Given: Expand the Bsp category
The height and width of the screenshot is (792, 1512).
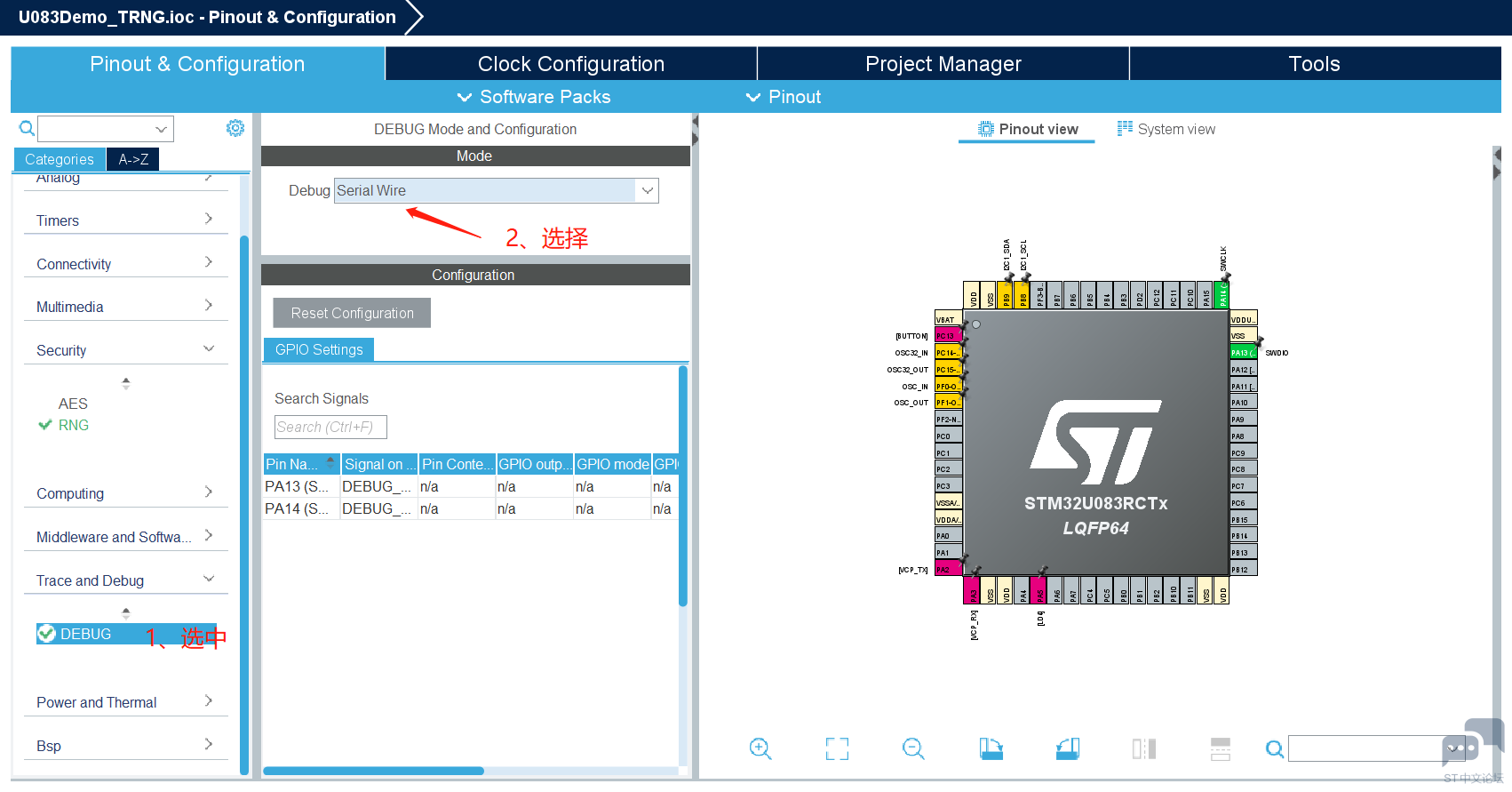Looking at the screenshot, I should coord(125,746).
